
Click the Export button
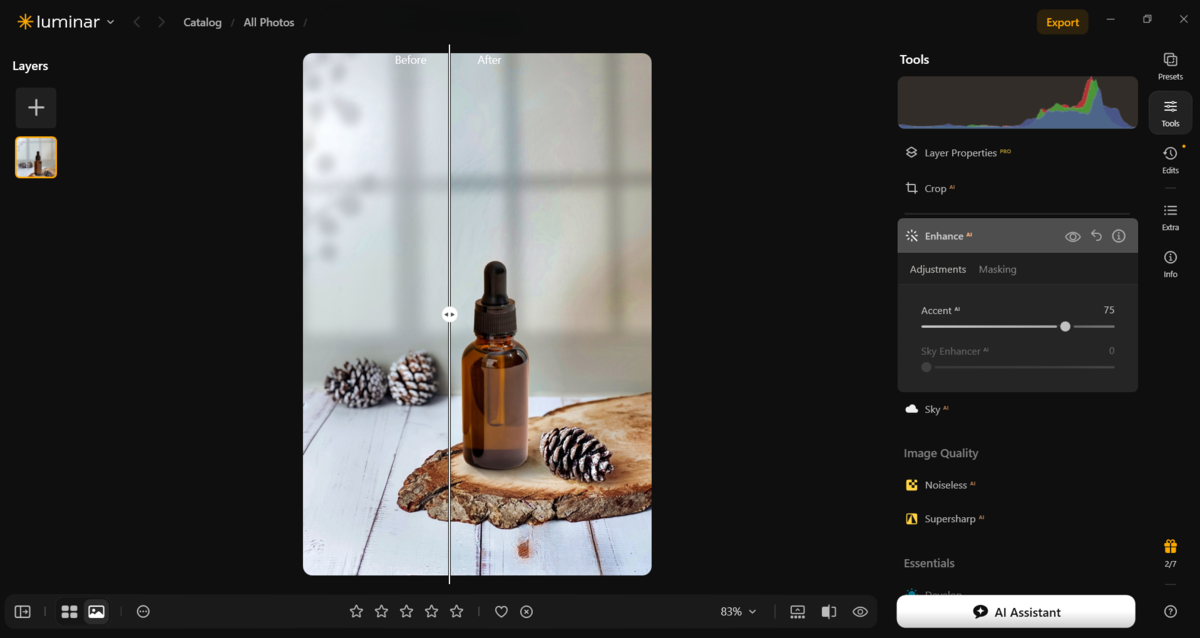click(1062, 22)
